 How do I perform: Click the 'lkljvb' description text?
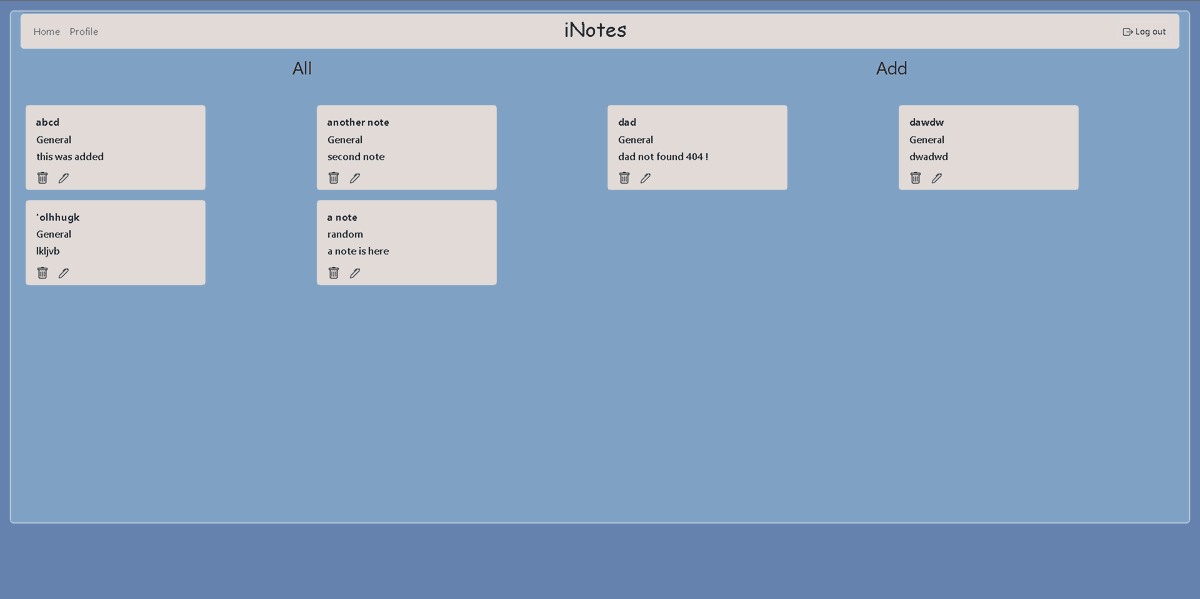pos(48,251)
